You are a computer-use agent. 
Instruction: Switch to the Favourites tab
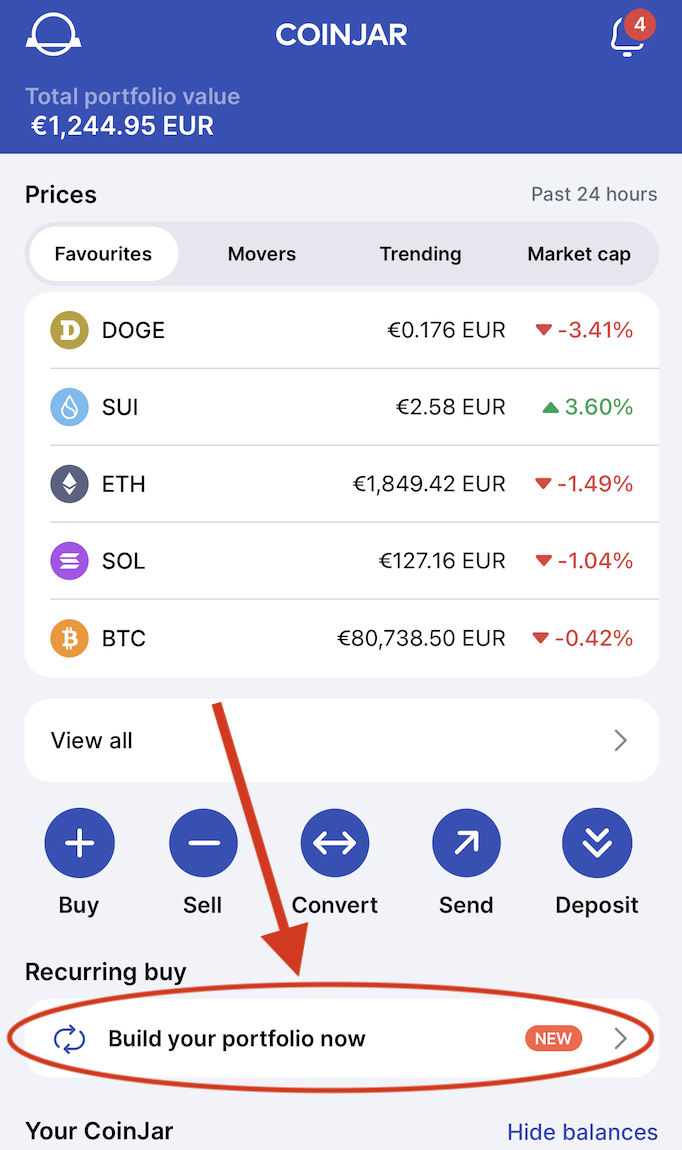[x=103, y=254]
